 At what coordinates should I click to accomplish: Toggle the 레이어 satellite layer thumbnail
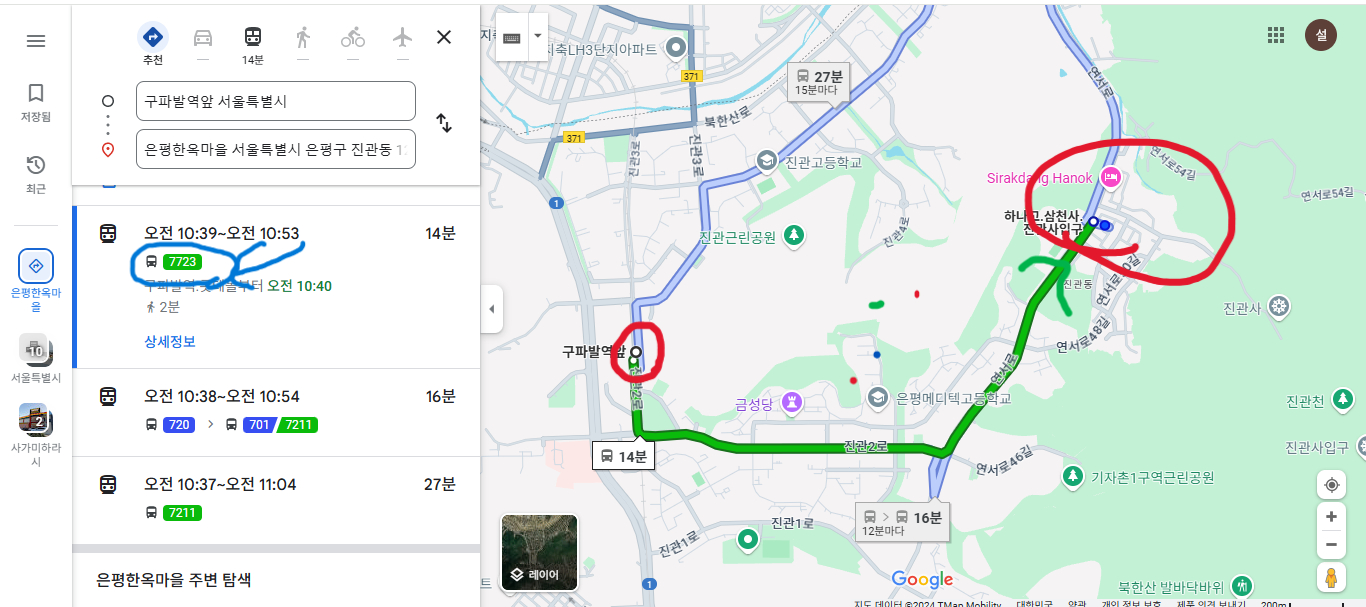point(539,552)
